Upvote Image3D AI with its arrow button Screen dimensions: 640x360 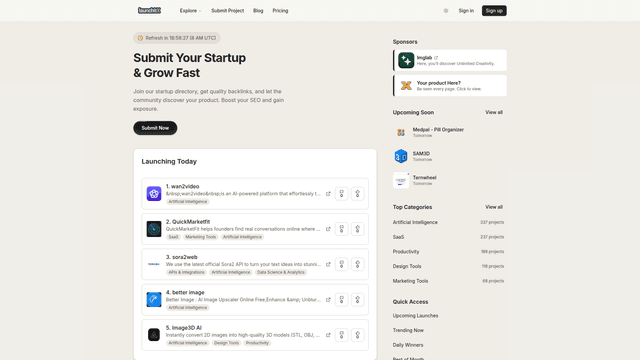click(x=358, y=335)
